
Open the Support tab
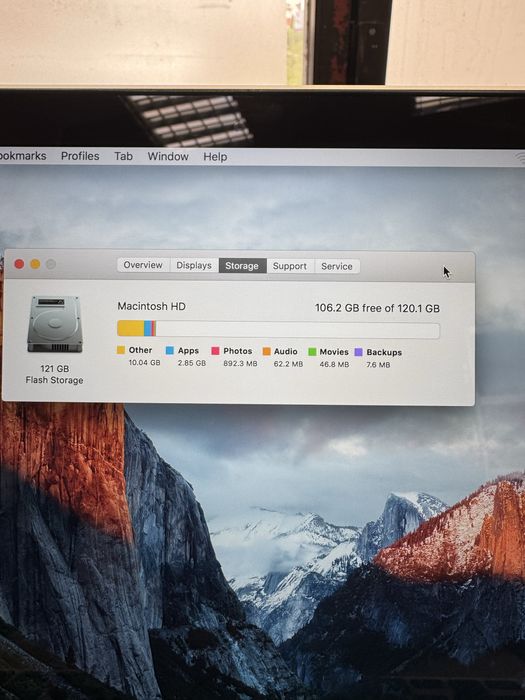(290, 266)
